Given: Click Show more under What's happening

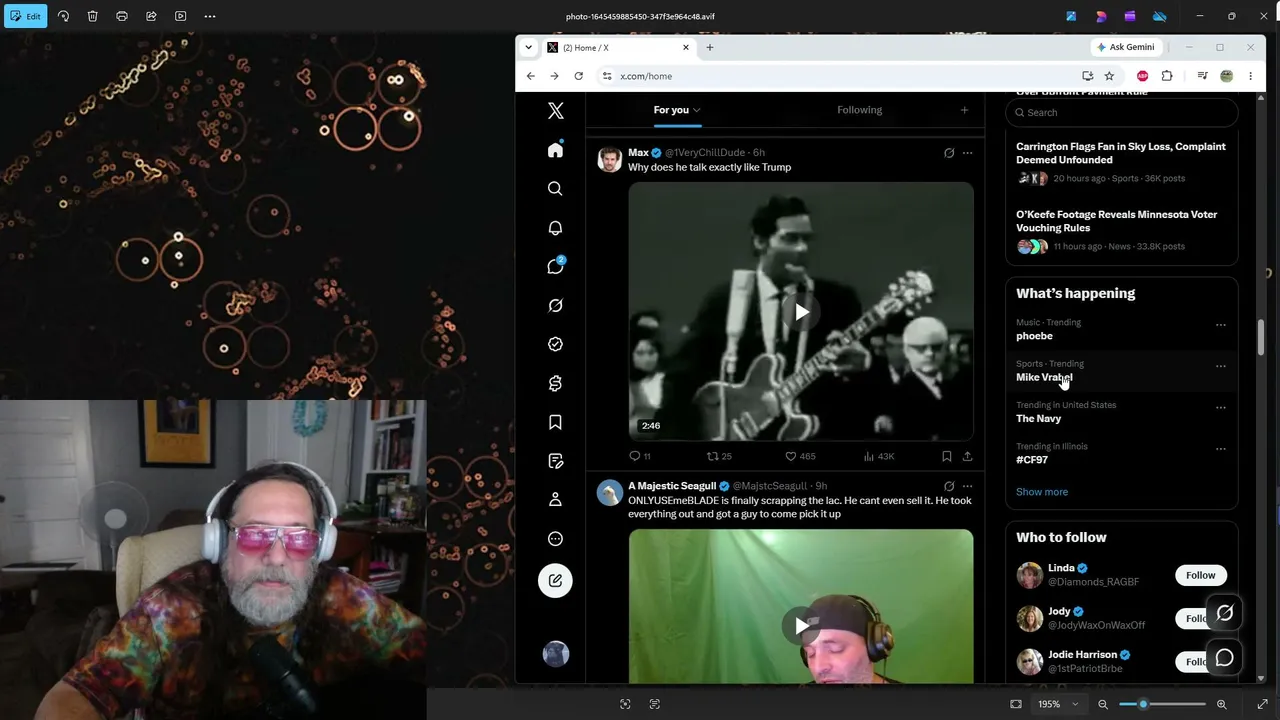Looking at the screenshot, I should click(x=1042, y=492).
